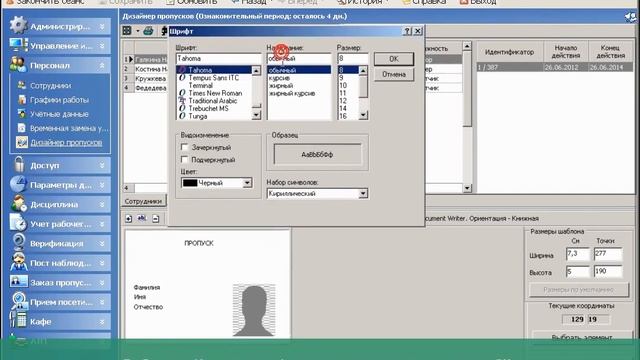Click the help question-mark in Шрифт dialog
The height and width of the screenshot is (360, 640).
point(407,31)
